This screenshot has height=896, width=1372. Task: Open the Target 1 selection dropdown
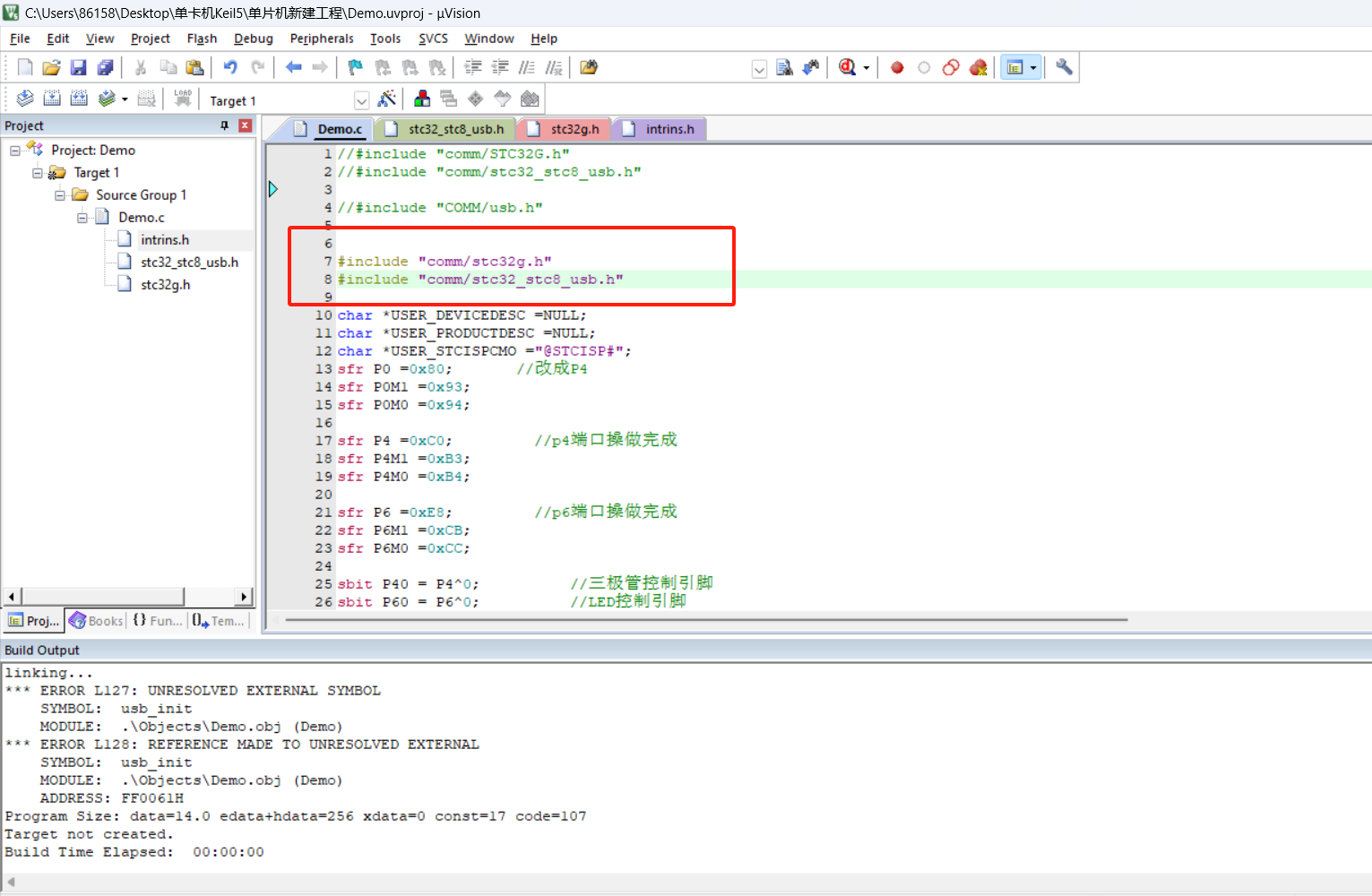[361, 100]
